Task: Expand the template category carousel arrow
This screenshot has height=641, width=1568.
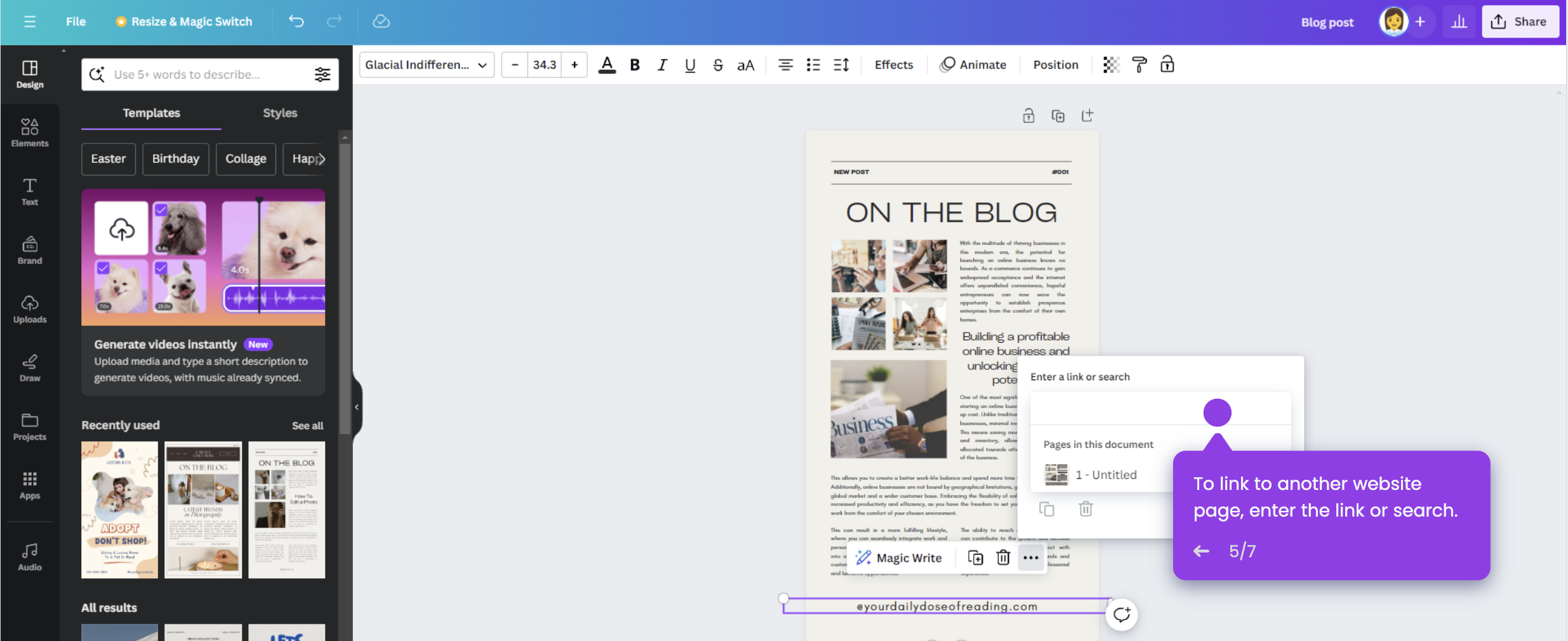Action: point(322,159)
